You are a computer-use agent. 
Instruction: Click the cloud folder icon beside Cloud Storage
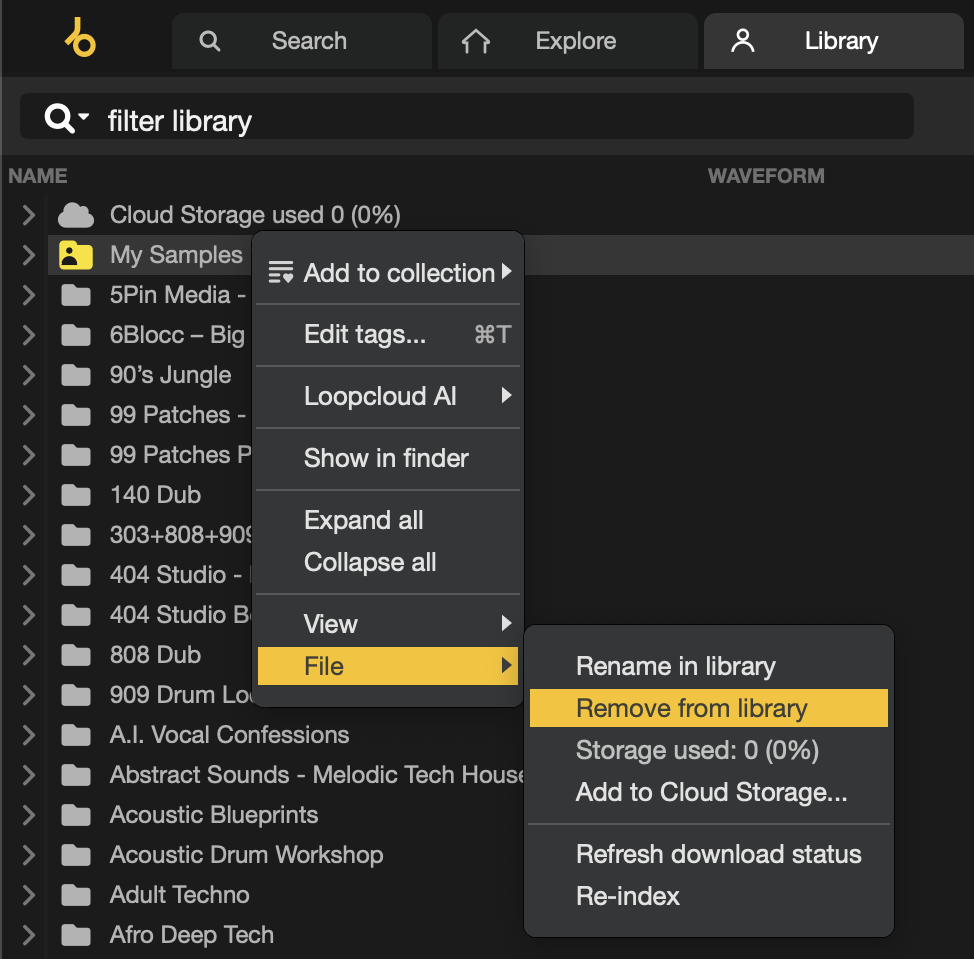point(75,214)
